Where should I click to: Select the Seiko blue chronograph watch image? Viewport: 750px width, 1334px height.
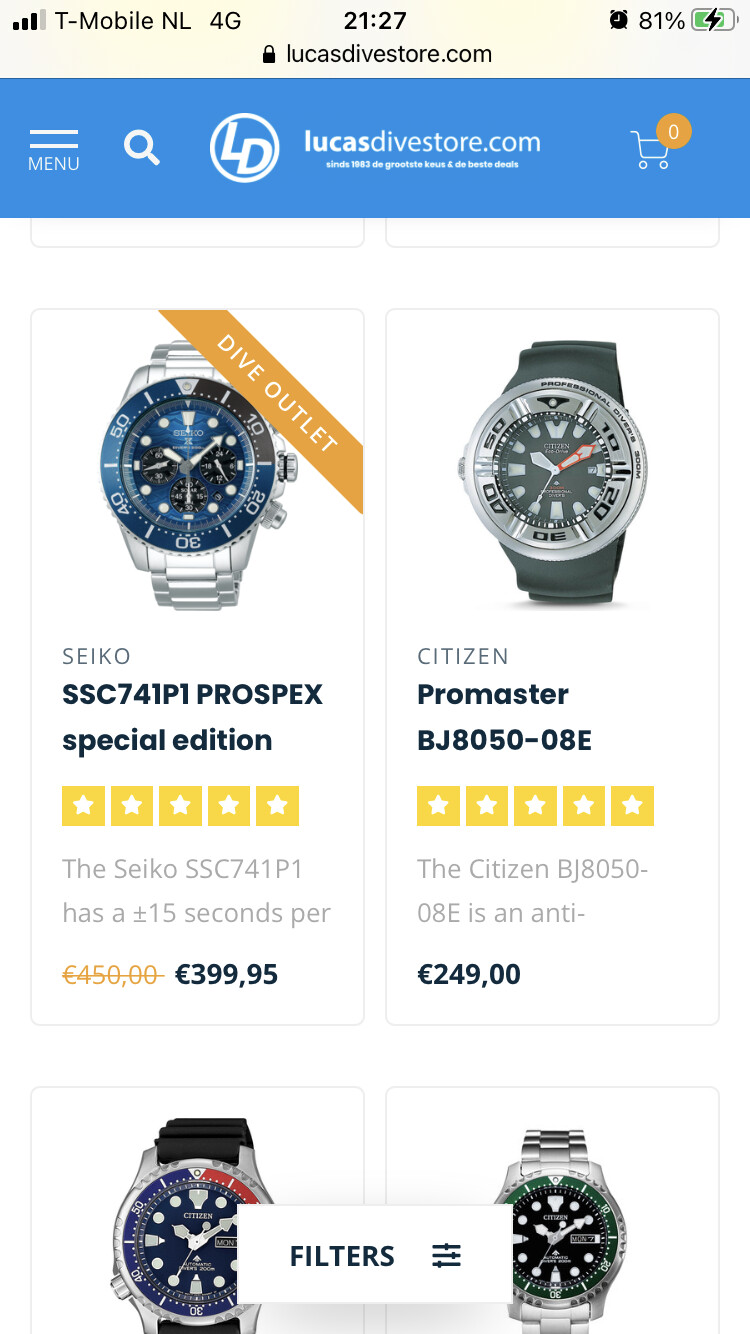click(198, 476)
